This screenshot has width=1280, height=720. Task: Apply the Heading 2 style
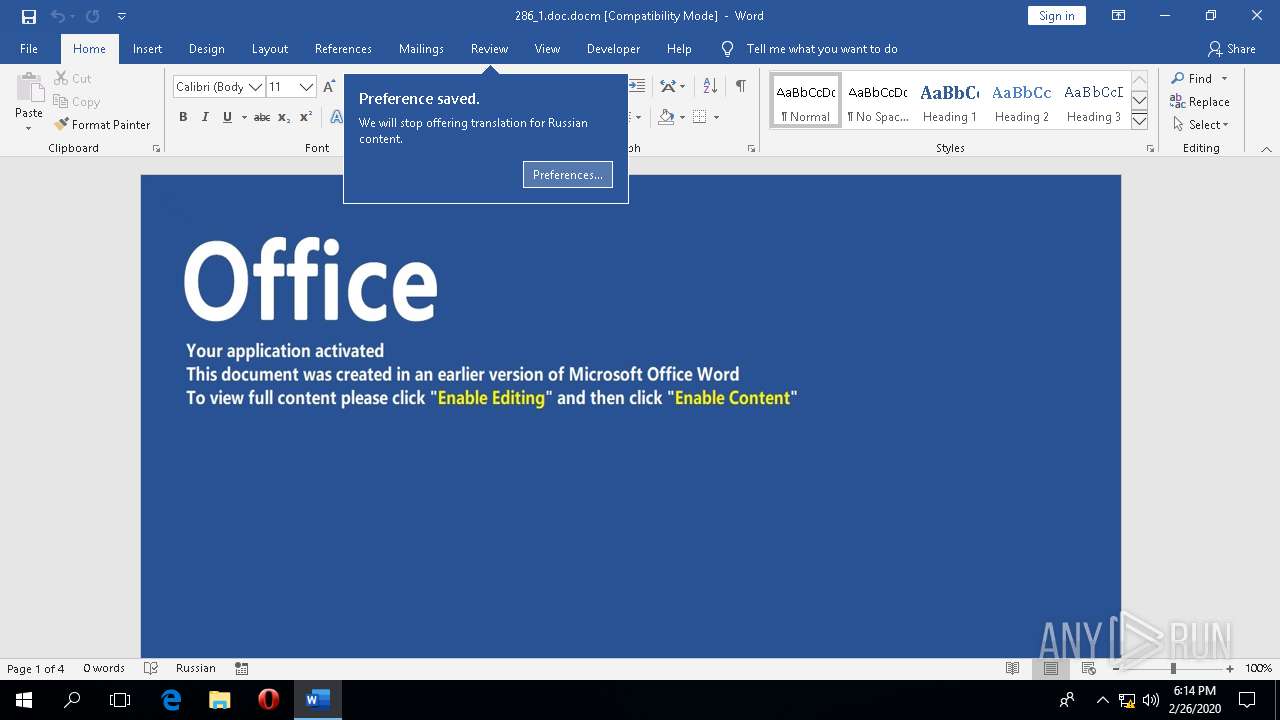(x=1021, y=101)
